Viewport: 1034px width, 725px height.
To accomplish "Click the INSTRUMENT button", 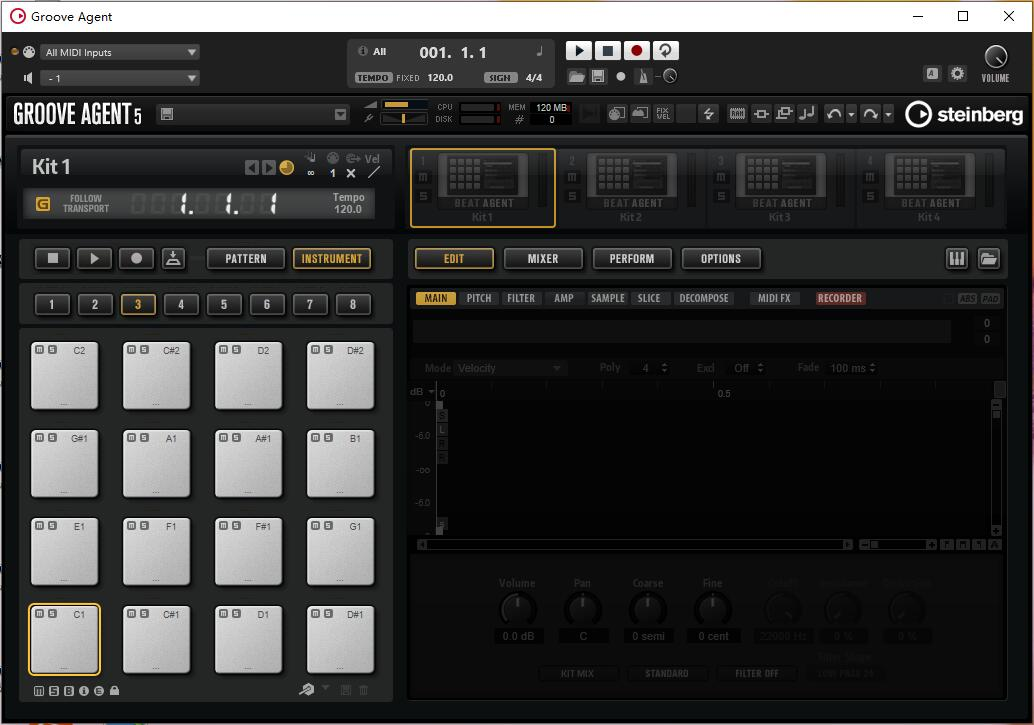I will tap(331, 258).
